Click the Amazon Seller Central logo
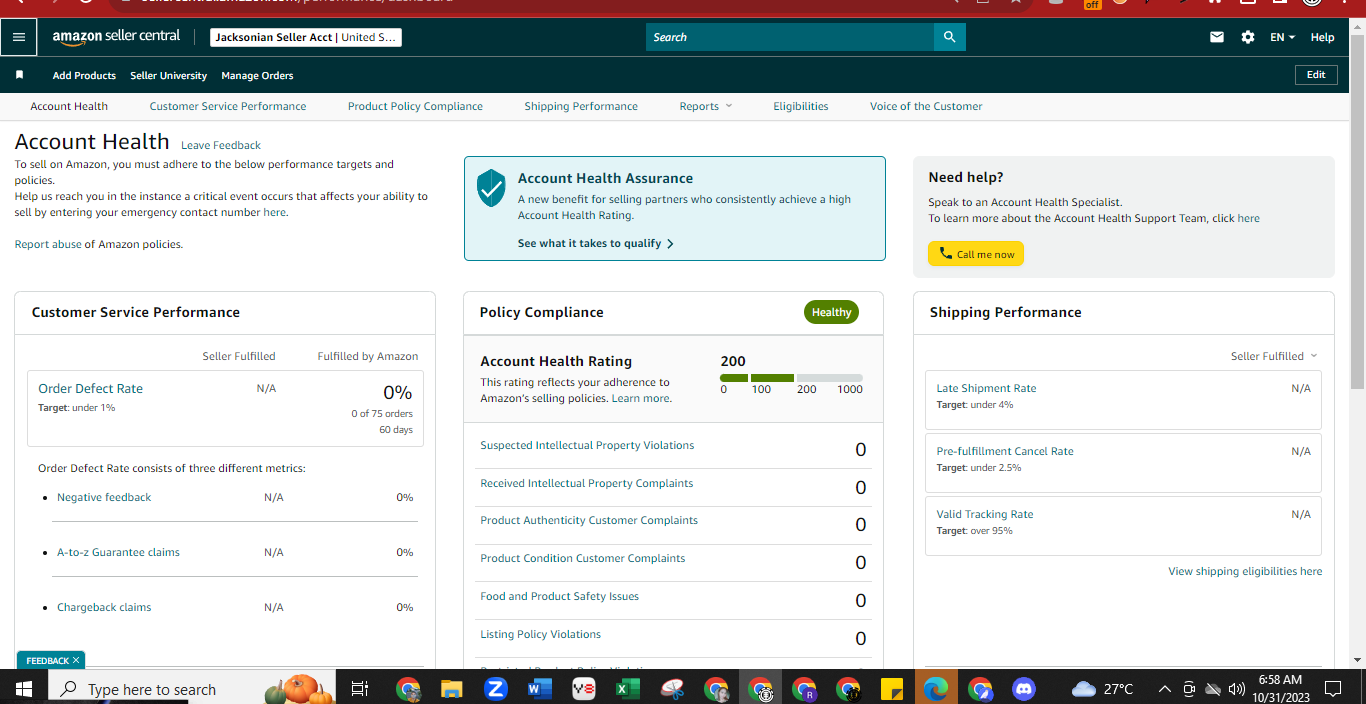1366x704 pixels. click(x=116, y=37)
